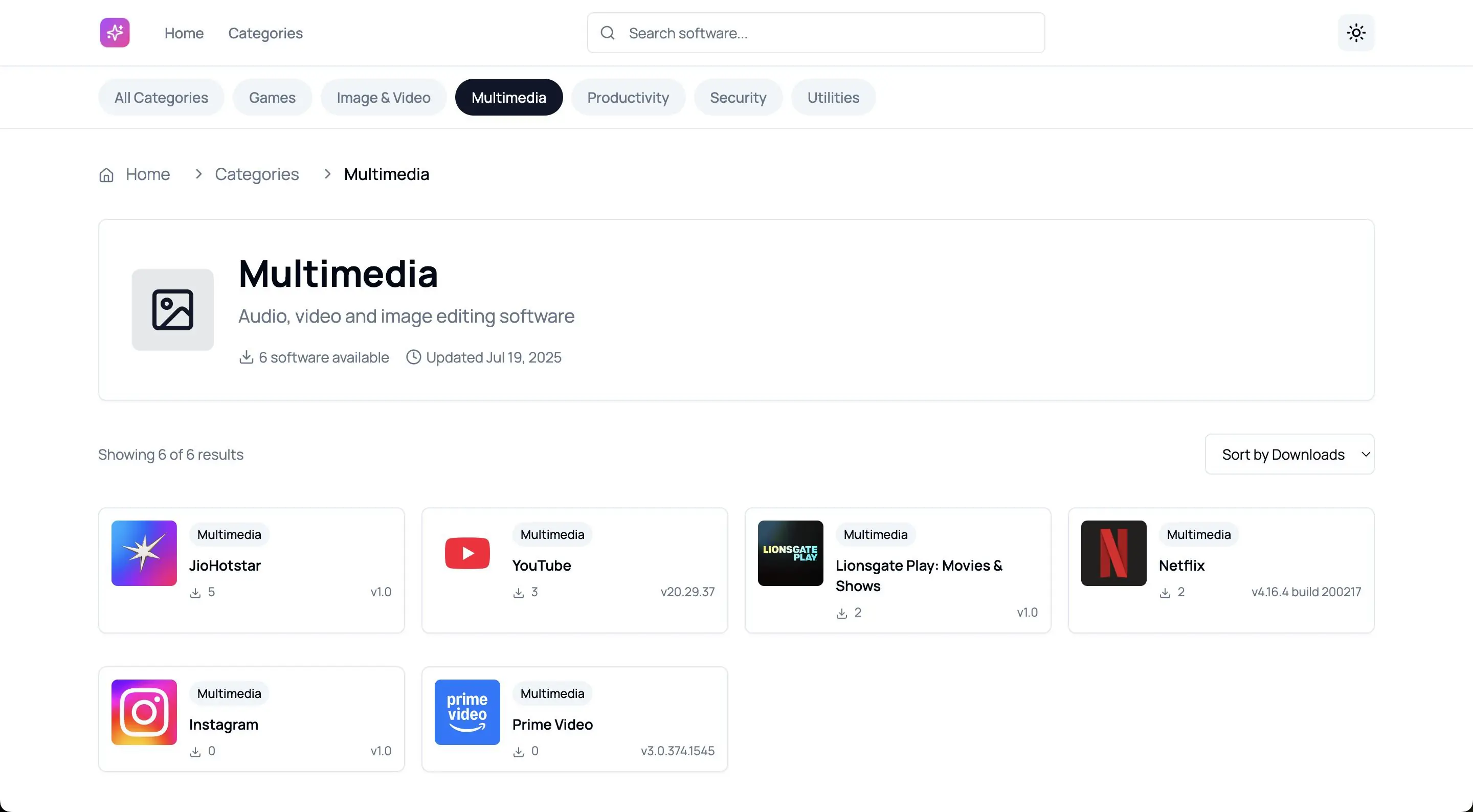
Task: Go to Home in top navigation
Action: click(184, 33)
